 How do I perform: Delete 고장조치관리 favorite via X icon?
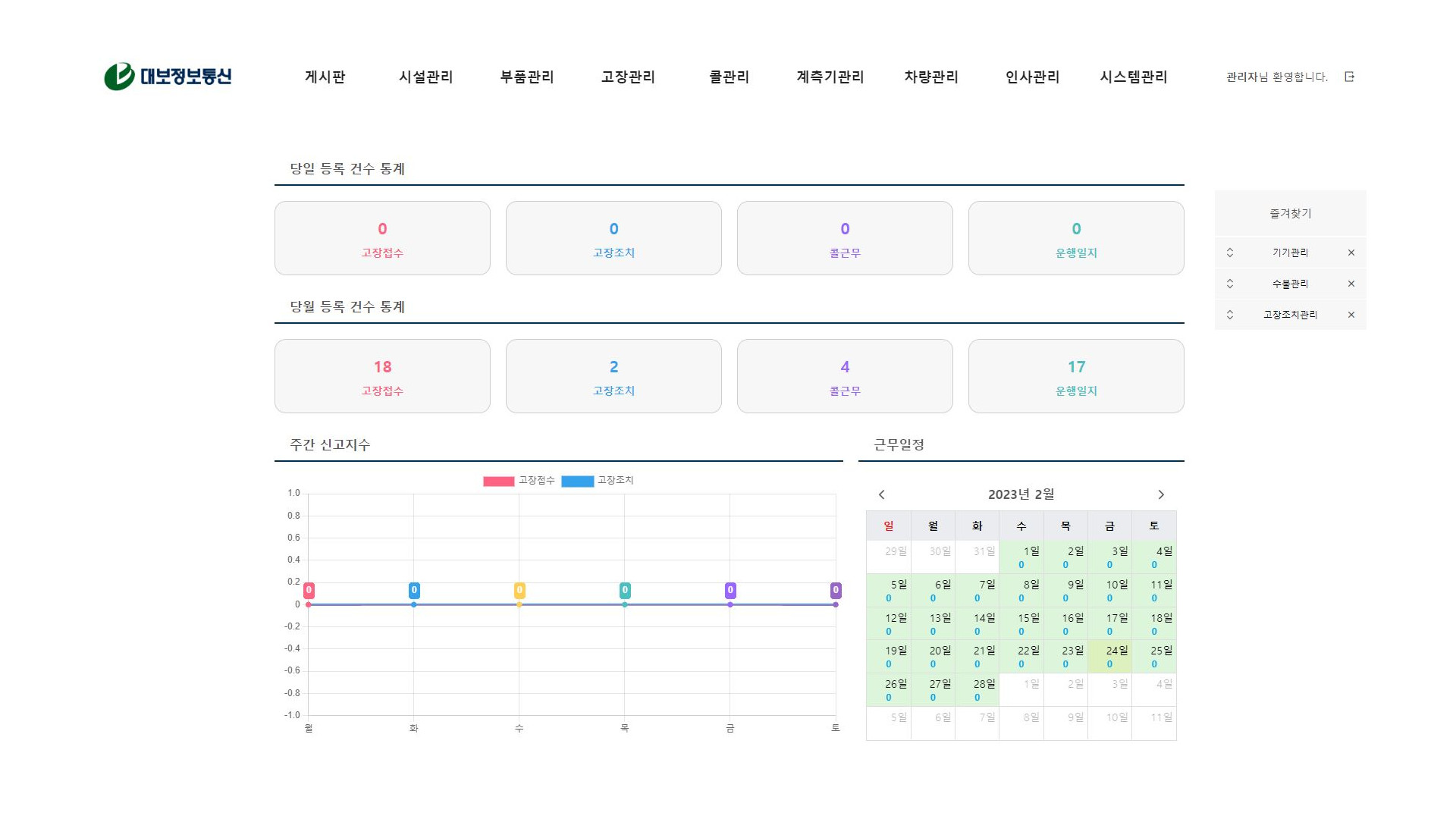point(1351,315)
